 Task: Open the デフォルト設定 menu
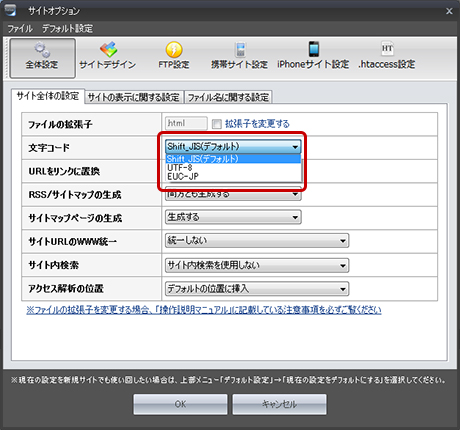coord(67,29)
